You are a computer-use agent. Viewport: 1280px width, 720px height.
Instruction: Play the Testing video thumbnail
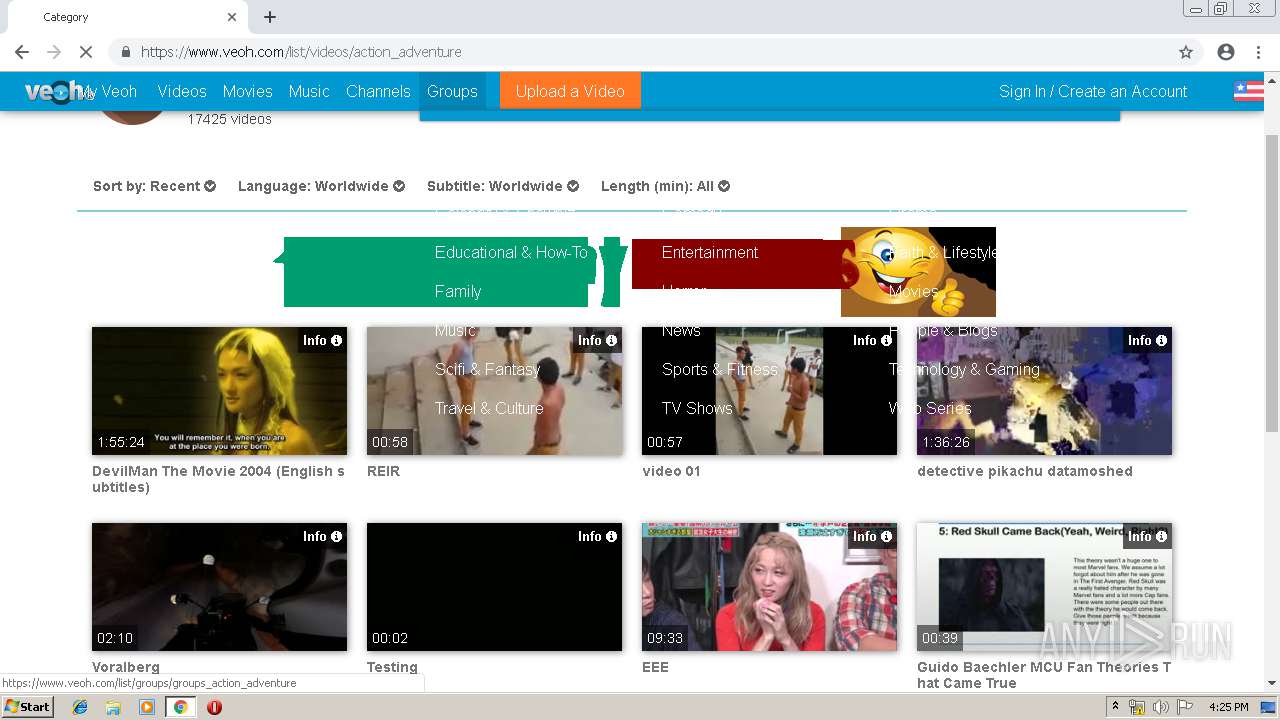point(494,587)
